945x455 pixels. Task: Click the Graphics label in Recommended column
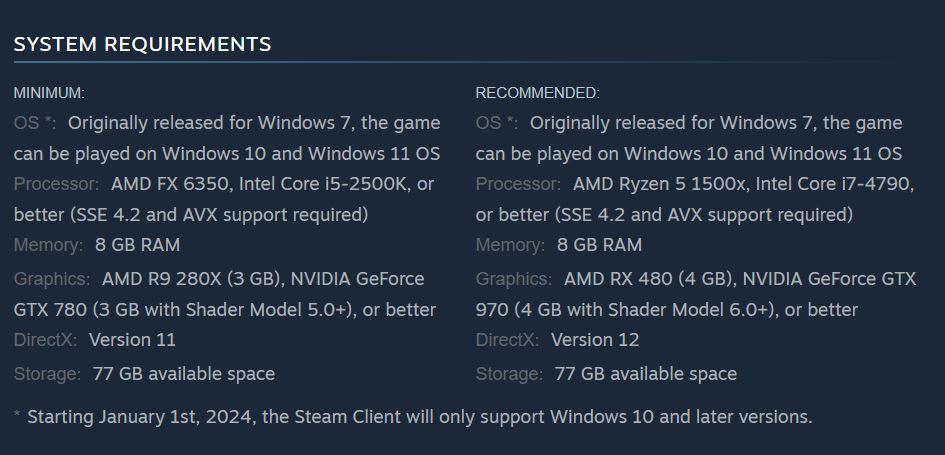click(x=513, y=279)
